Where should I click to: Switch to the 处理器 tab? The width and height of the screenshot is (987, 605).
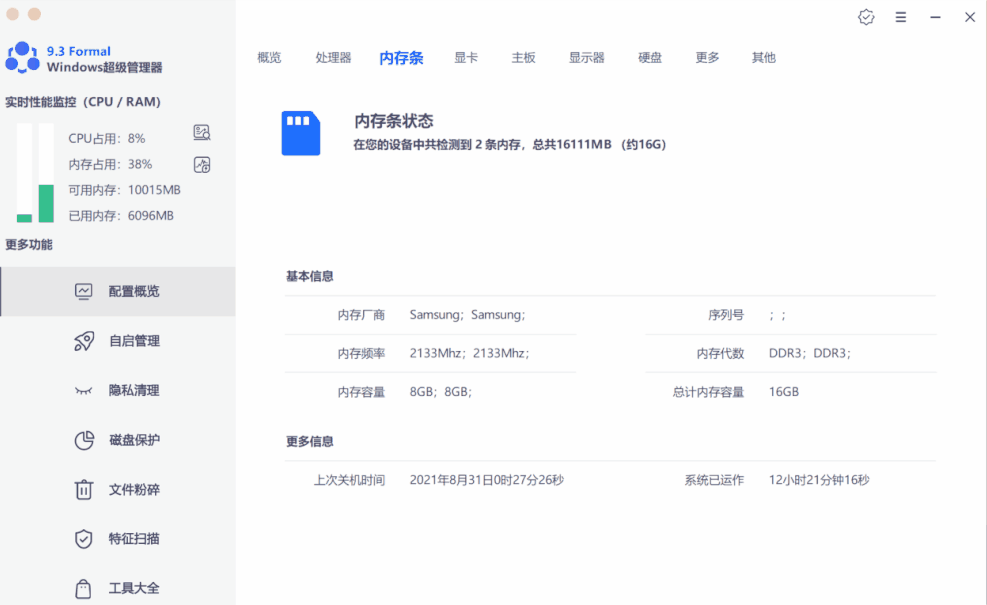pos(333,58)
